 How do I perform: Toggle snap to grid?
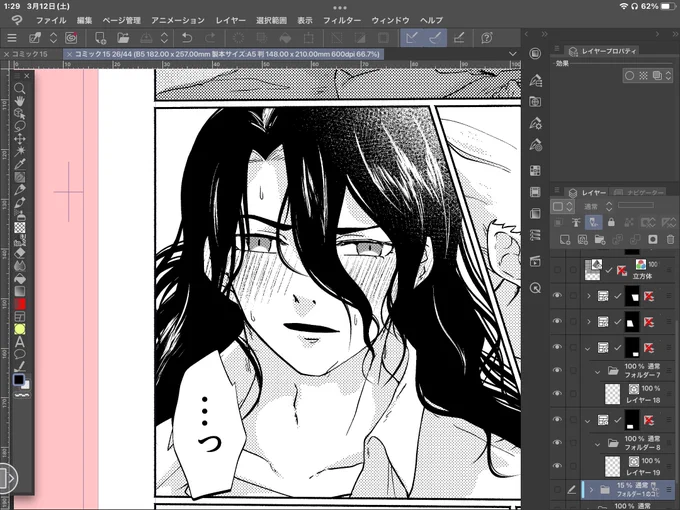coord(459,38)
